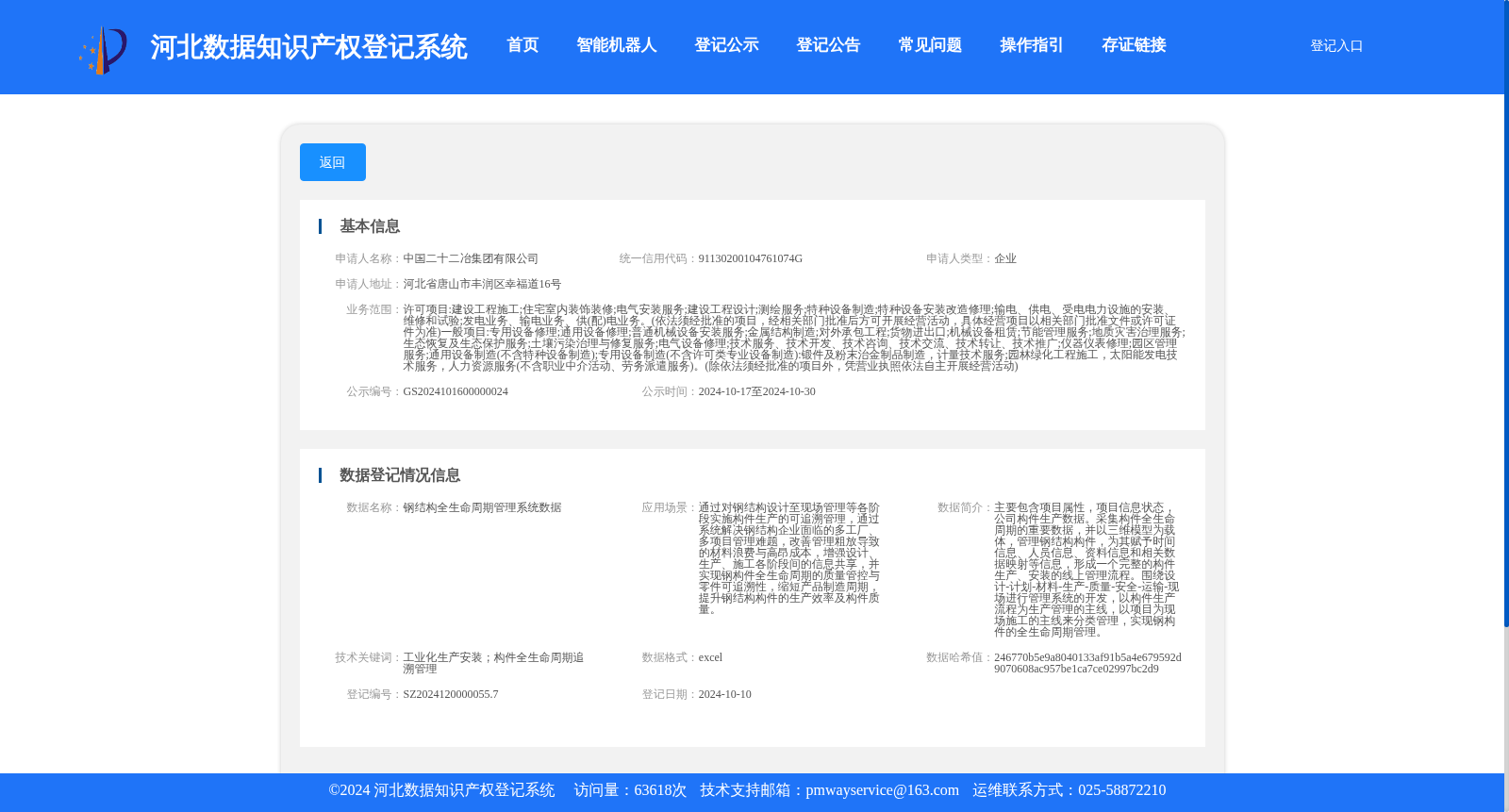Open the 智能机器人 menu item

pos(617,45)
